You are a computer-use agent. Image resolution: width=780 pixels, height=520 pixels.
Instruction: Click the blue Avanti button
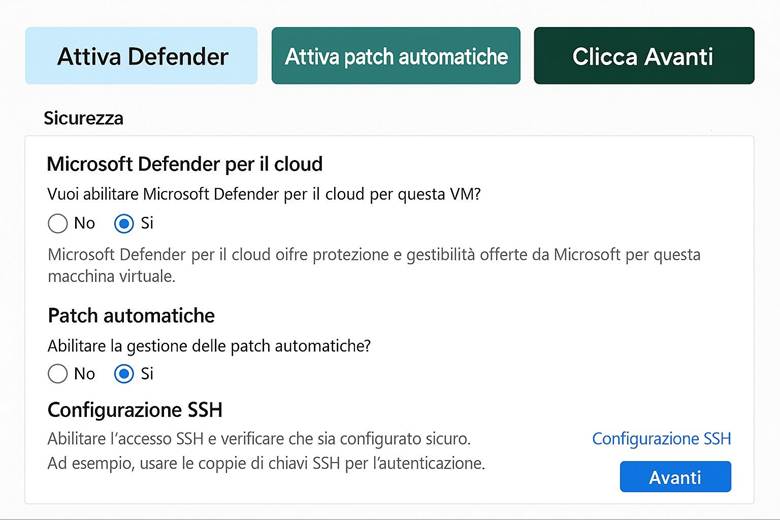tap(675, 477)
